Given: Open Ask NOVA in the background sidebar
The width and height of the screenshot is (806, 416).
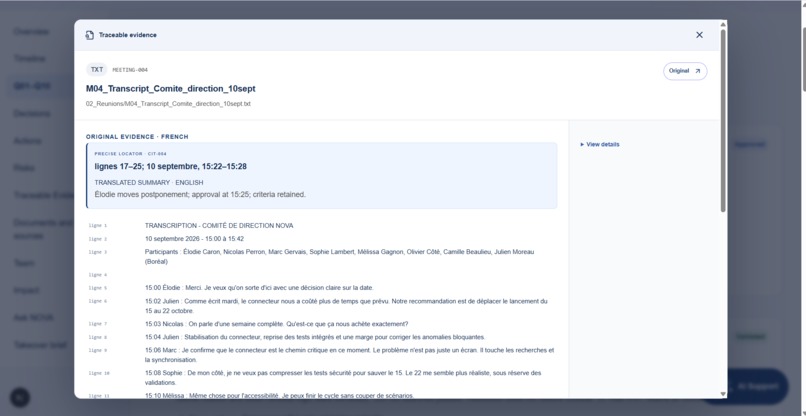Looking at the screenshot, I should (x=33, y=318).
